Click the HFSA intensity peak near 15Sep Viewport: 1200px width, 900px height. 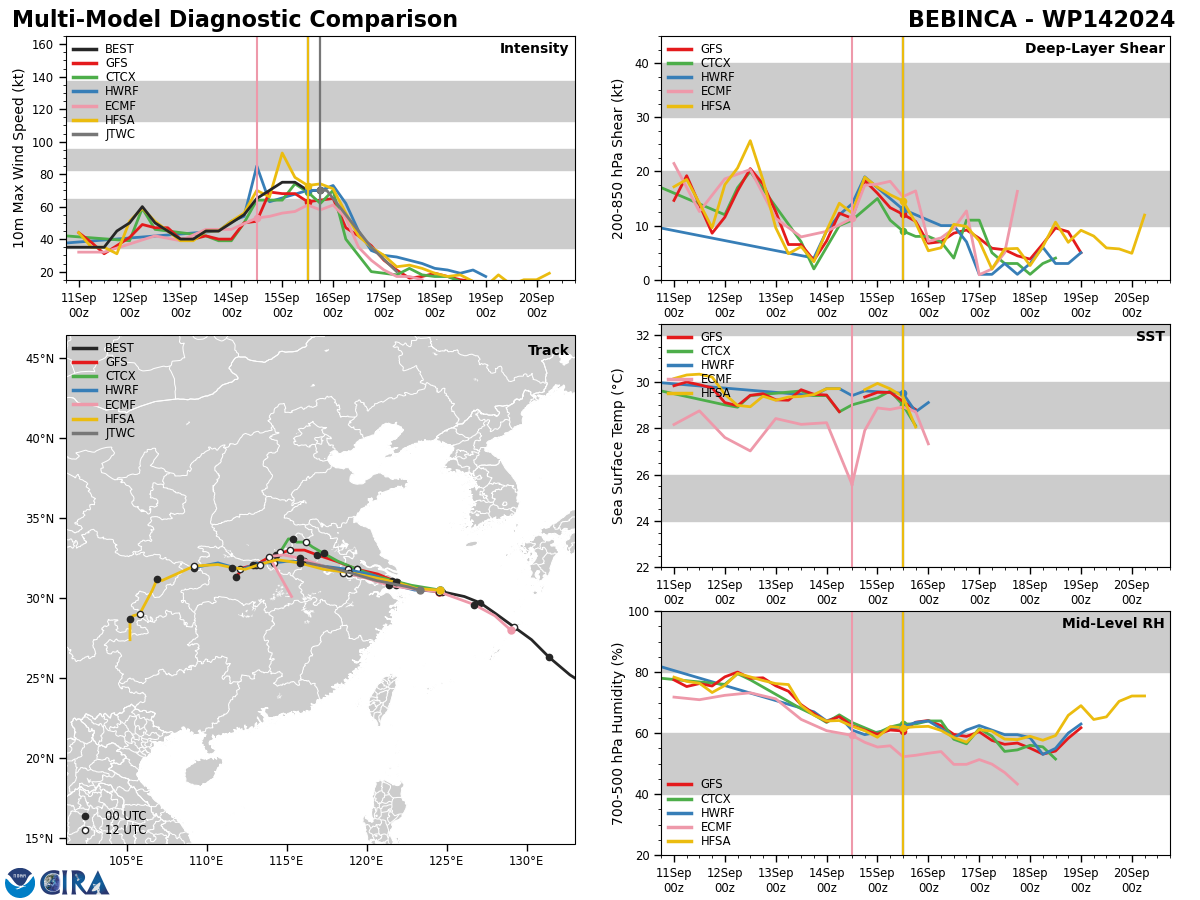(282, 153)
